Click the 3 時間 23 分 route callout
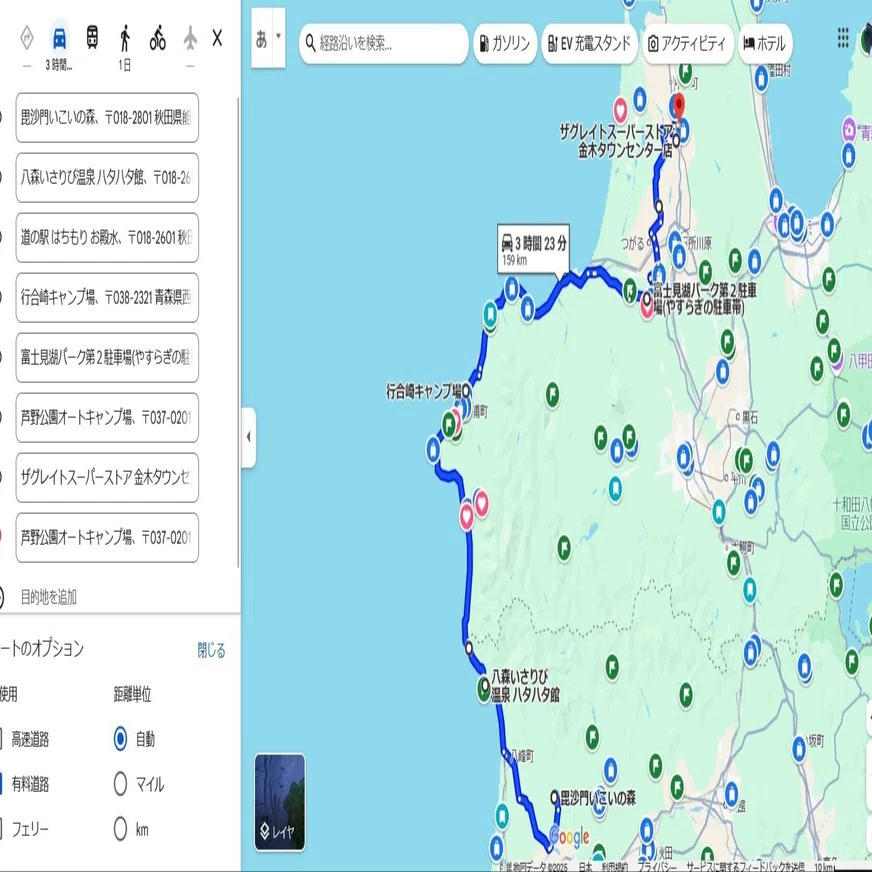 pyautogui.click(x=533, y=249)
